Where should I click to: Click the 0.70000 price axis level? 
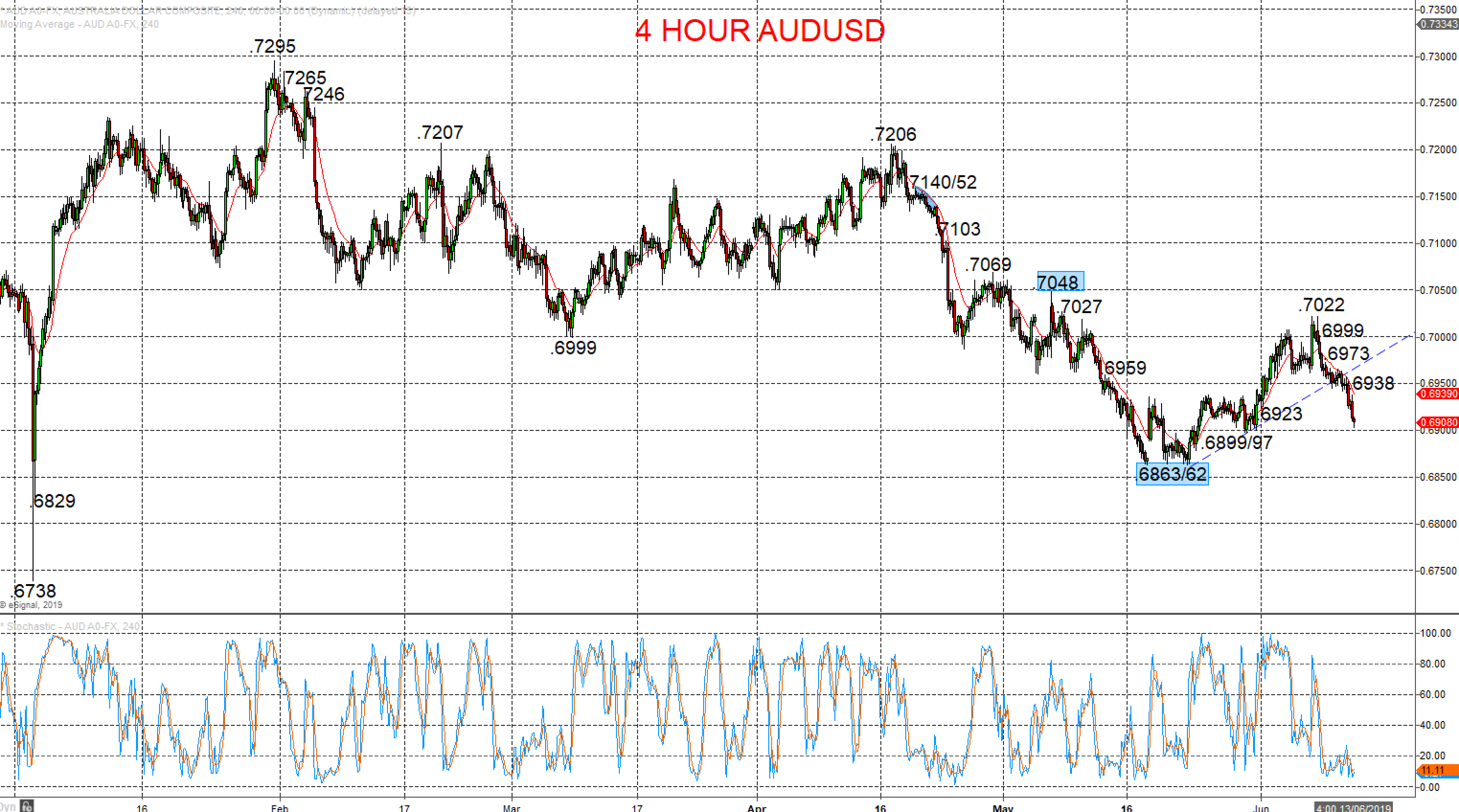pyautogui.click(x=1438, y=338)
